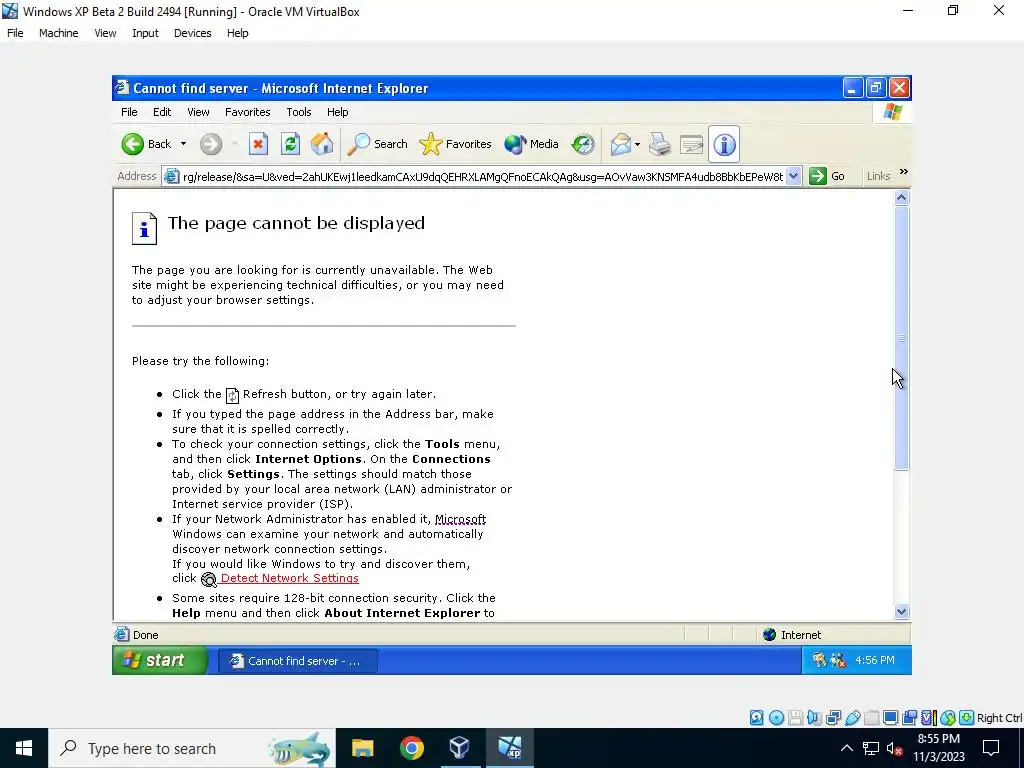Open Google Chrome from host taskbar
The image size is (1024, 768).
pos(411,748)
